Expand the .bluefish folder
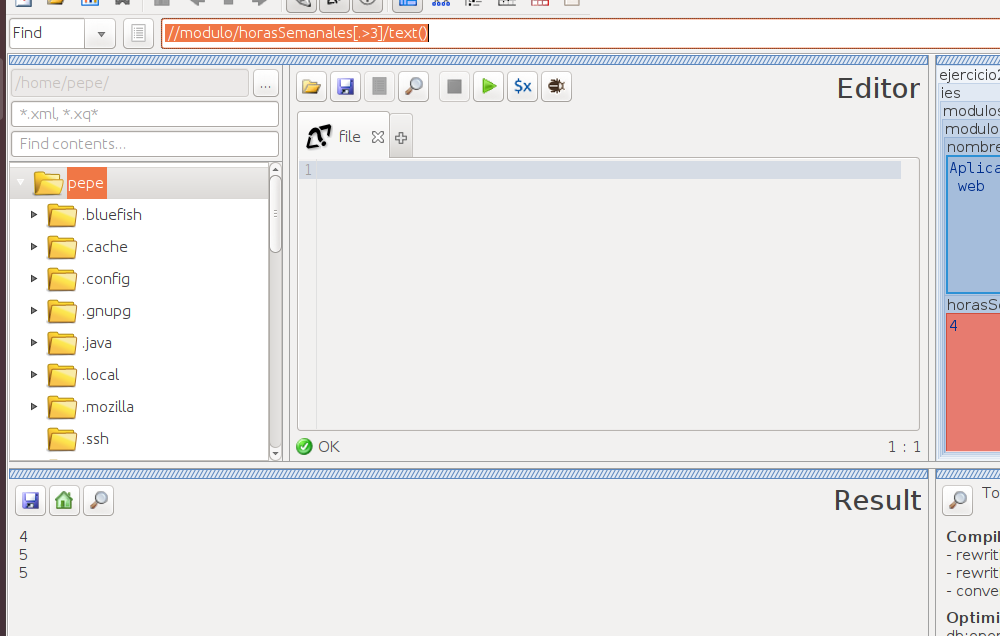1000x636 pixels. coord(34,215)
